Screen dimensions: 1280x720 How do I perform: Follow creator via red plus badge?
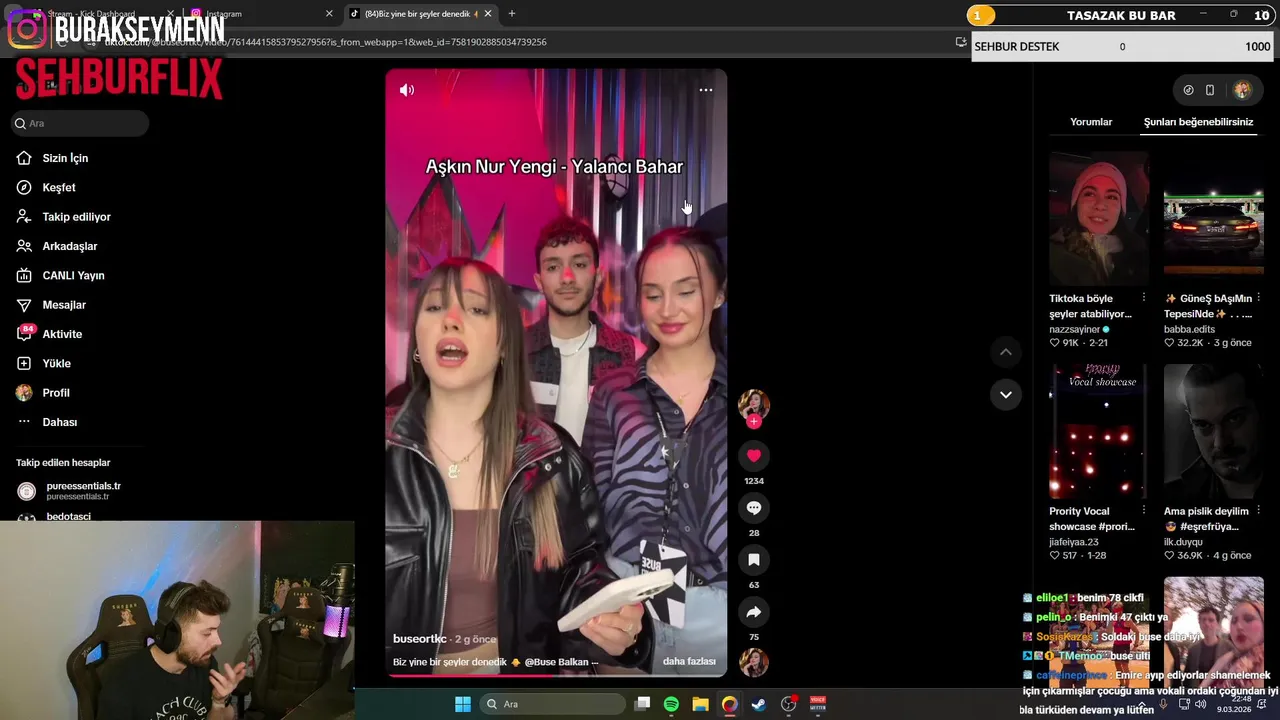click(754, 422)
